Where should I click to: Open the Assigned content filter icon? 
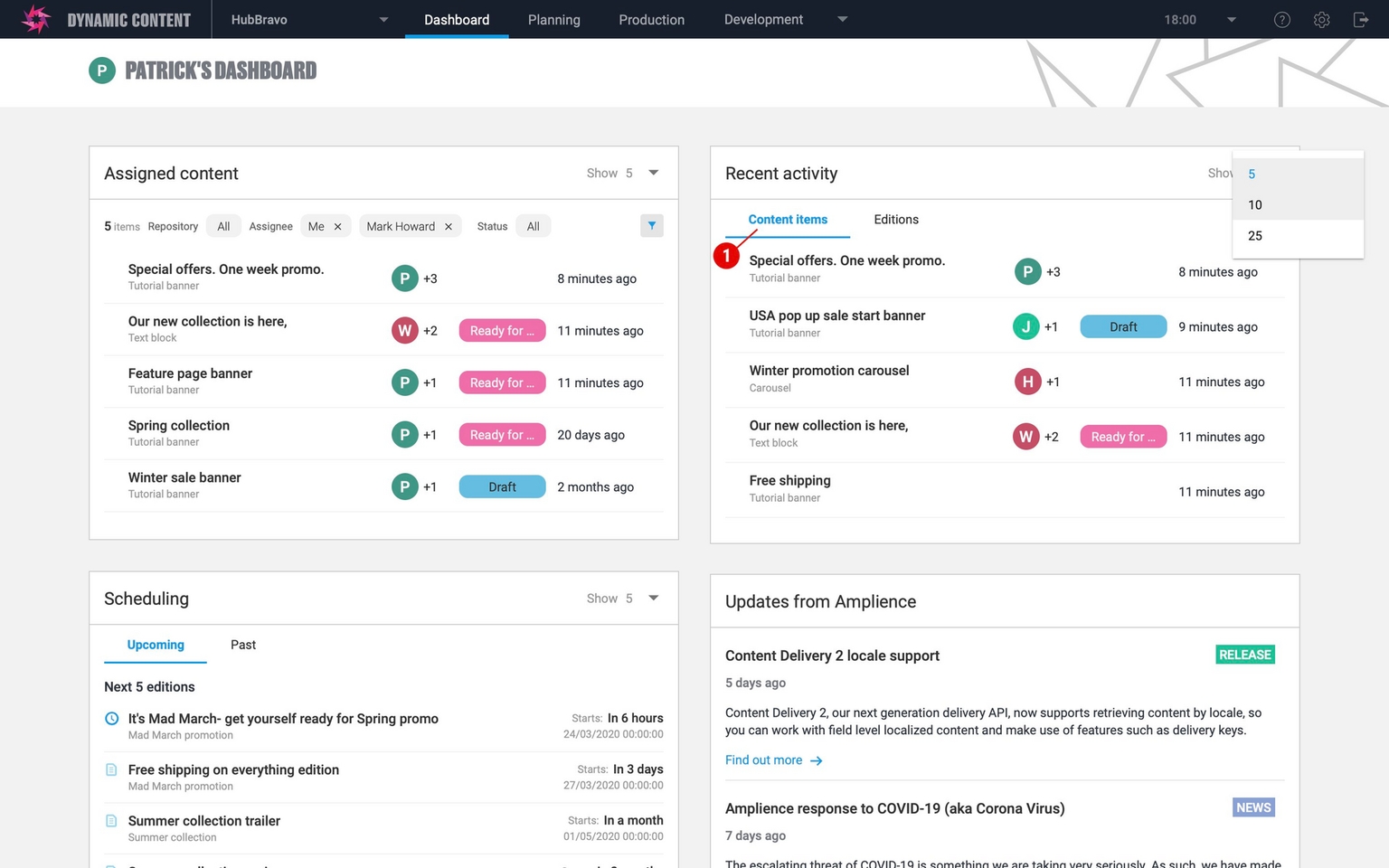point(651,226)
